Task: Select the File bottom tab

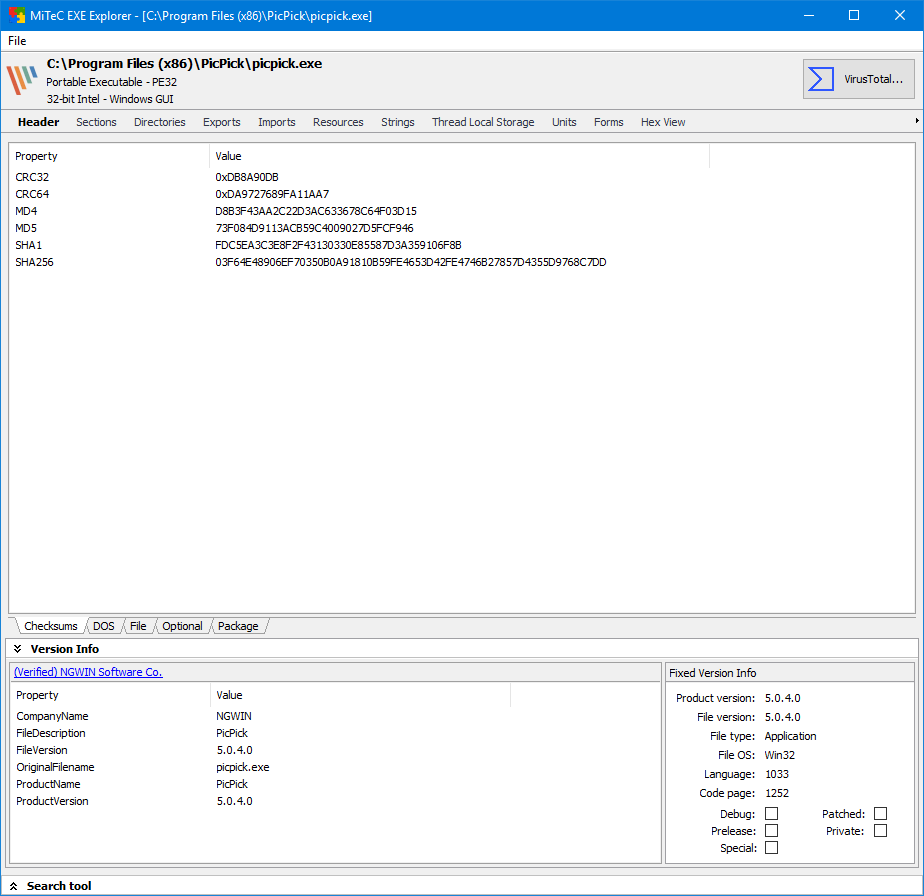Action: pos(138,626)
